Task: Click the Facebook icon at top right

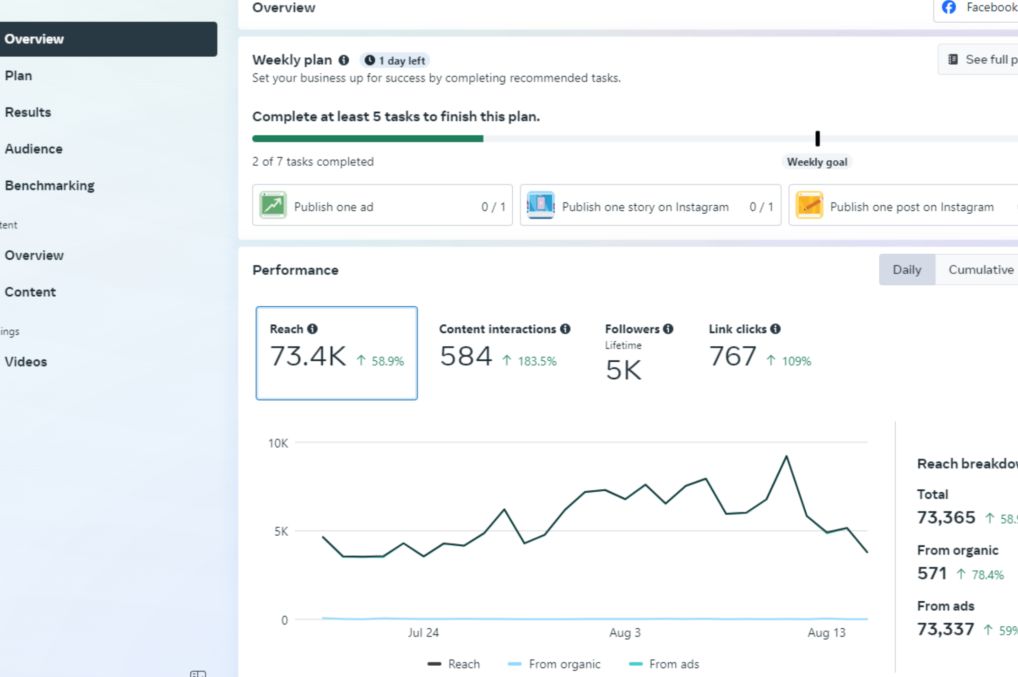Action: coord(949,8)
